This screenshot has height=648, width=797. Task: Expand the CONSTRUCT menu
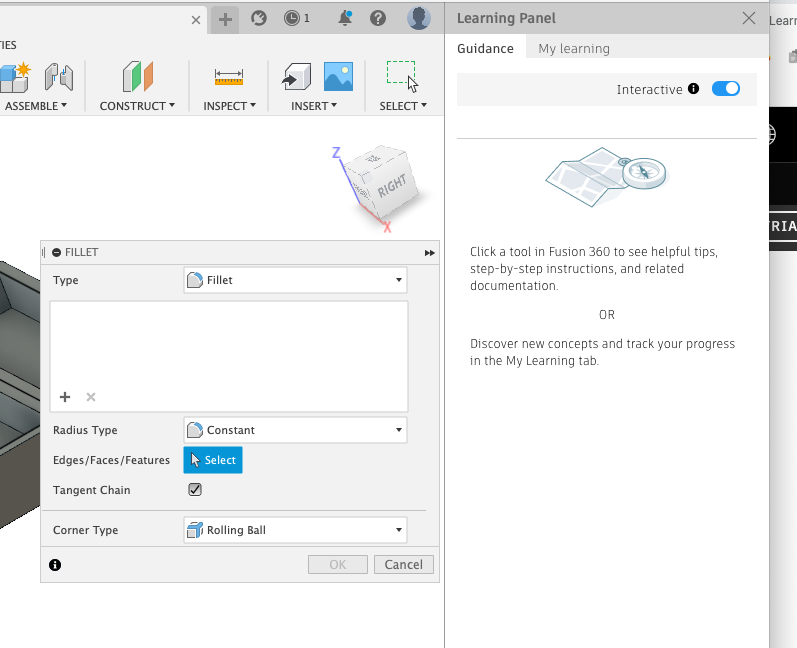point(137,106)
